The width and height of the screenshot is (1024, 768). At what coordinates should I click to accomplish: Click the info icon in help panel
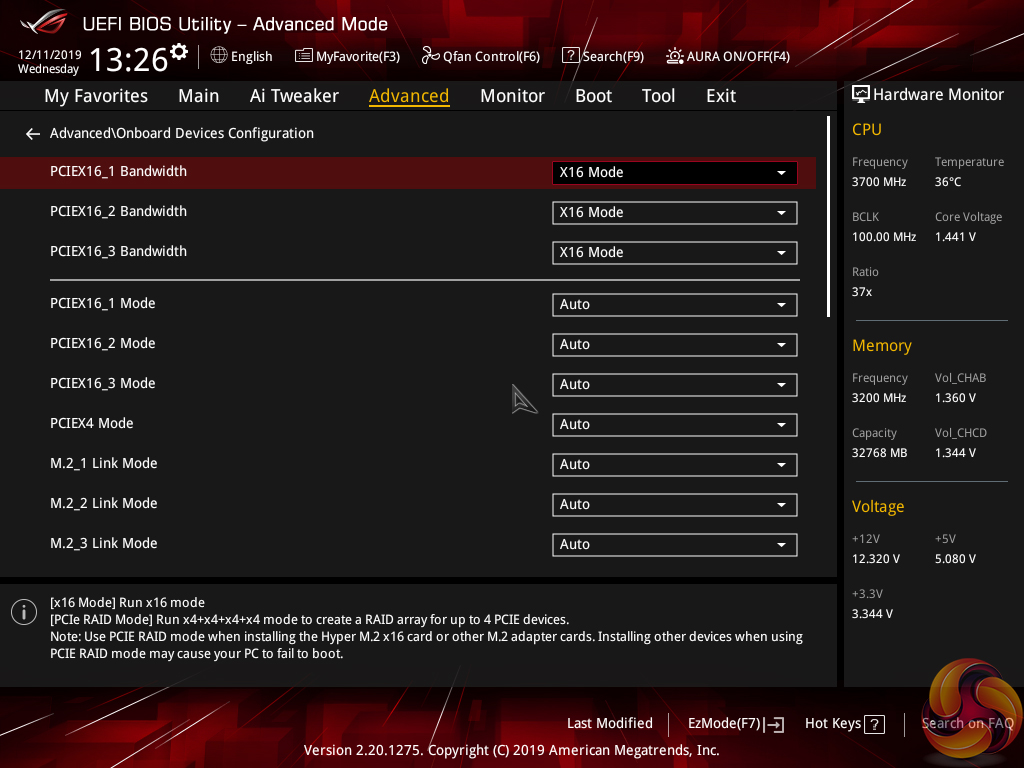click(x=24, y=612)
